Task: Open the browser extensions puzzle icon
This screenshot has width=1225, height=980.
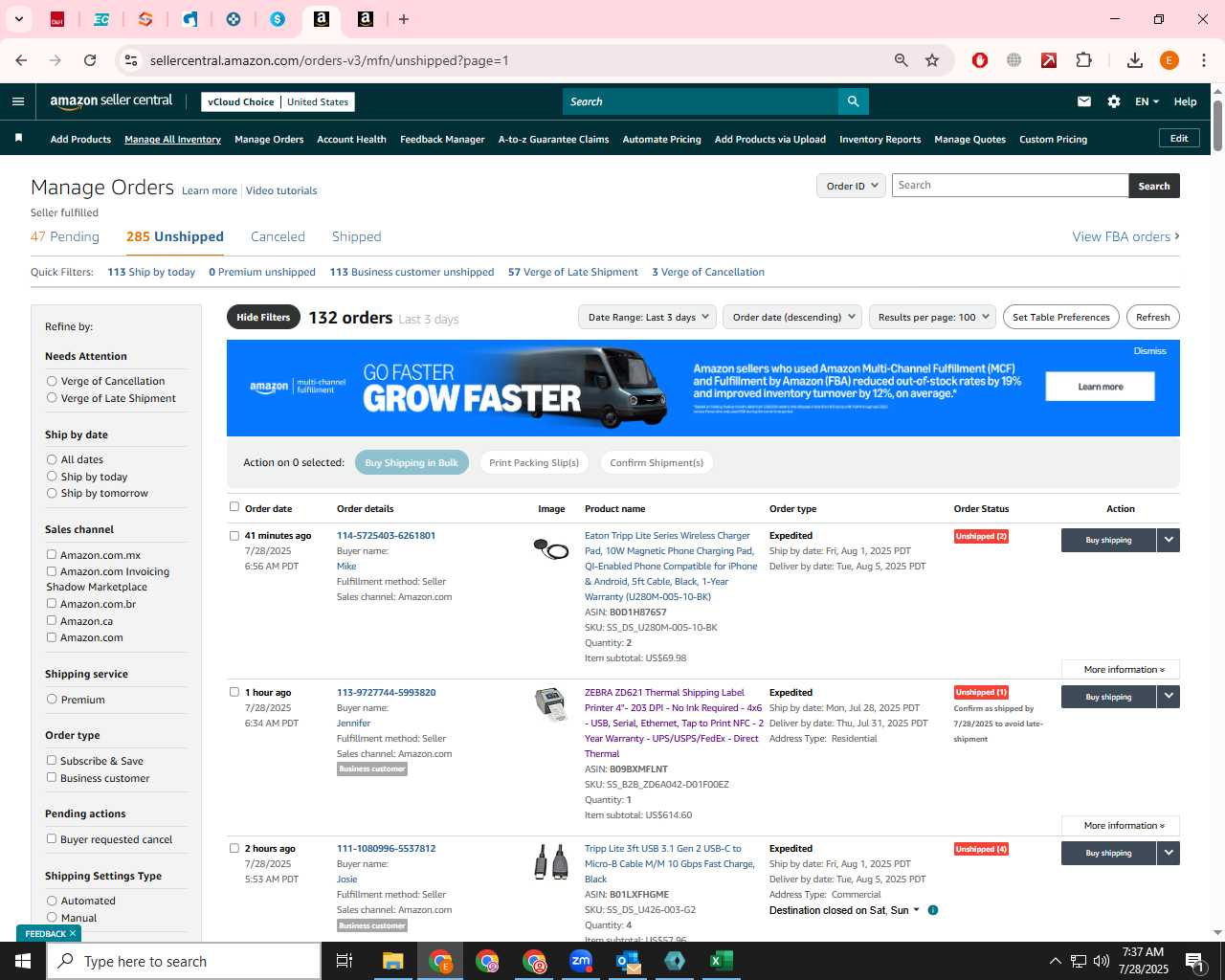Action: pyautogui.click(x=1083, y=60)
